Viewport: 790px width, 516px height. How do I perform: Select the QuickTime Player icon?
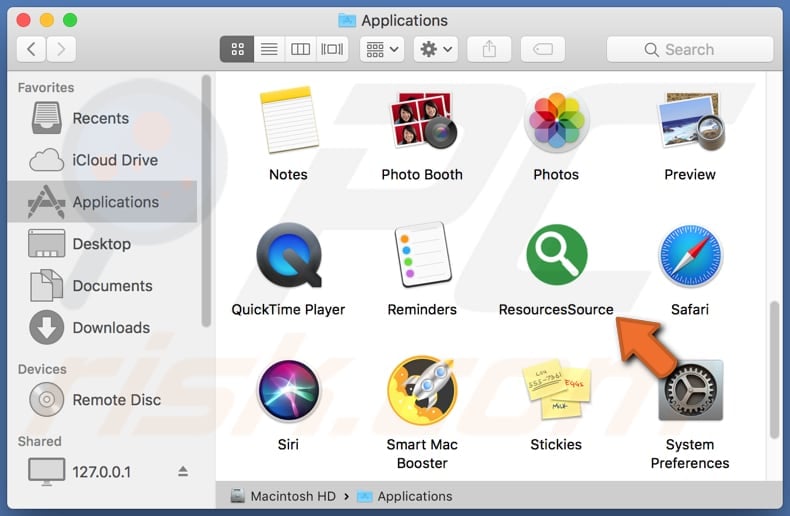(289, 255)
